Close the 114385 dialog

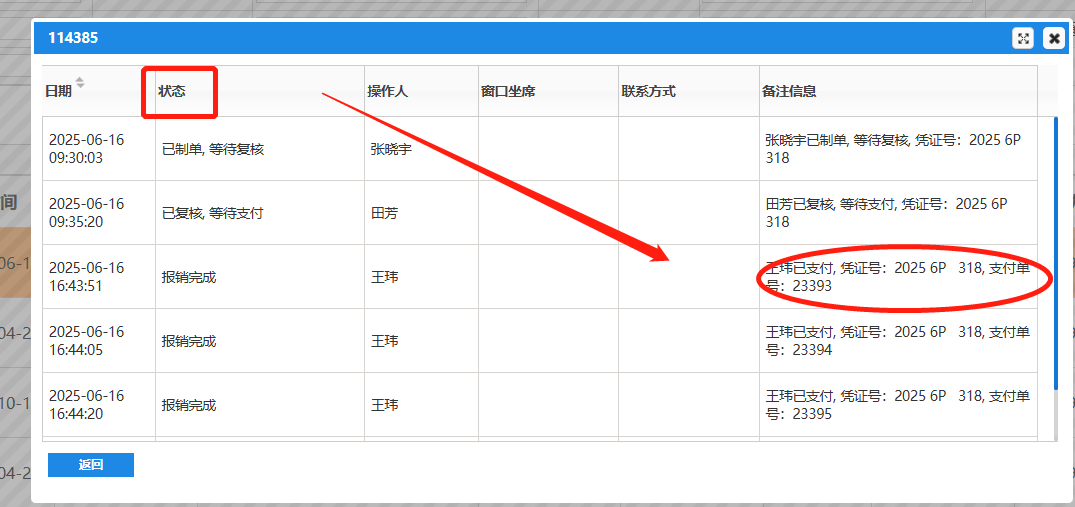1054,38
